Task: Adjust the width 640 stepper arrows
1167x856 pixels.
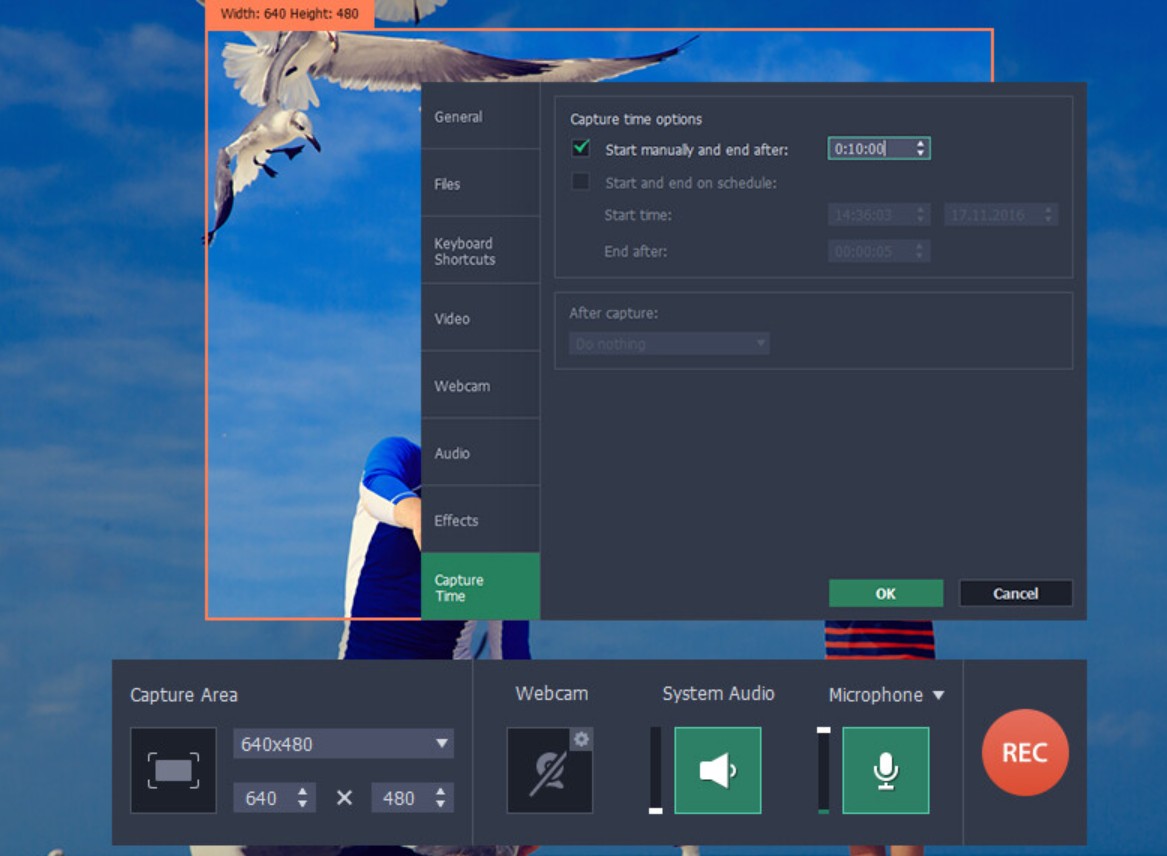Action: pyautogui.click(x=302, y=798)
